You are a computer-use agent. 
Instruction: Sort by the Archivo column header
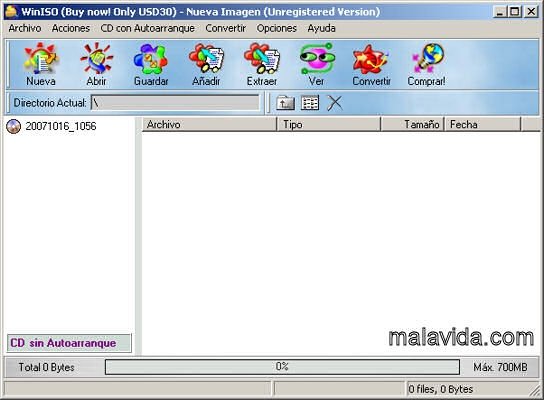pyautogui.click(x=209, y=125)
